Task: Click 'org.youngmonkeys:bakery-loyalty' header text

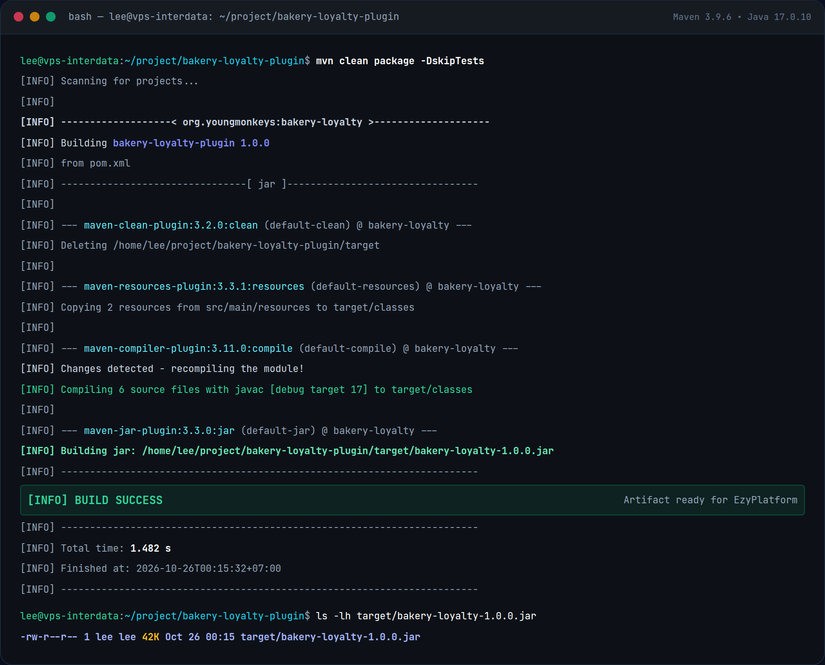Action: (272, 122)
